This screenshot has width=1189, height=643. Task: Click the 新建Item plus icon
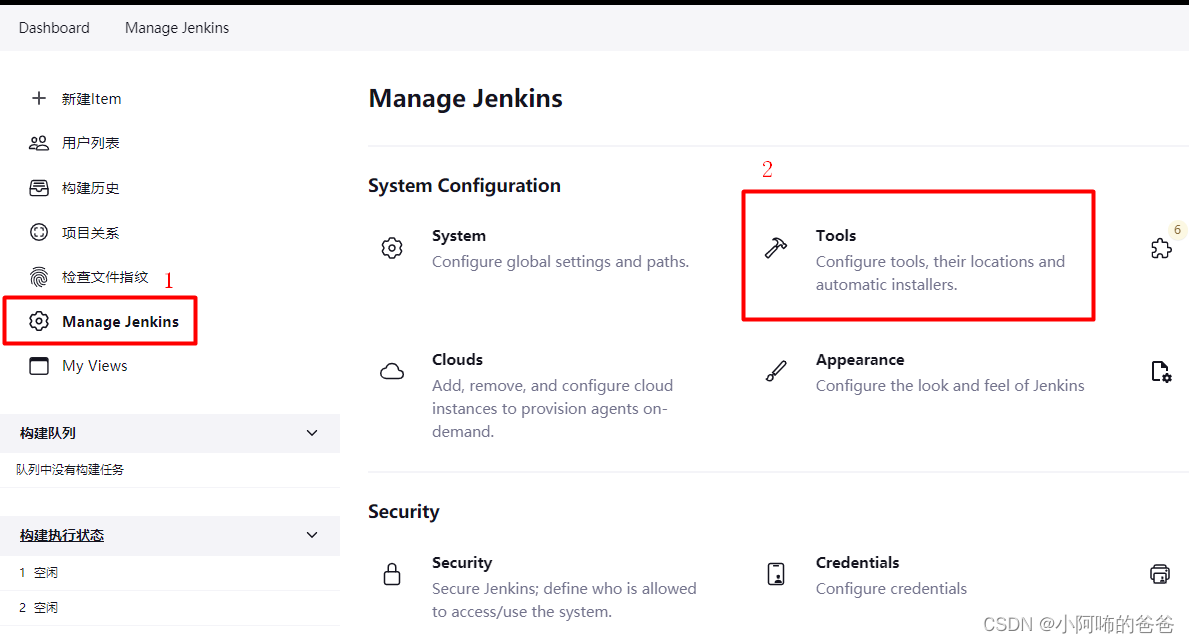click(x=39, y=98)
